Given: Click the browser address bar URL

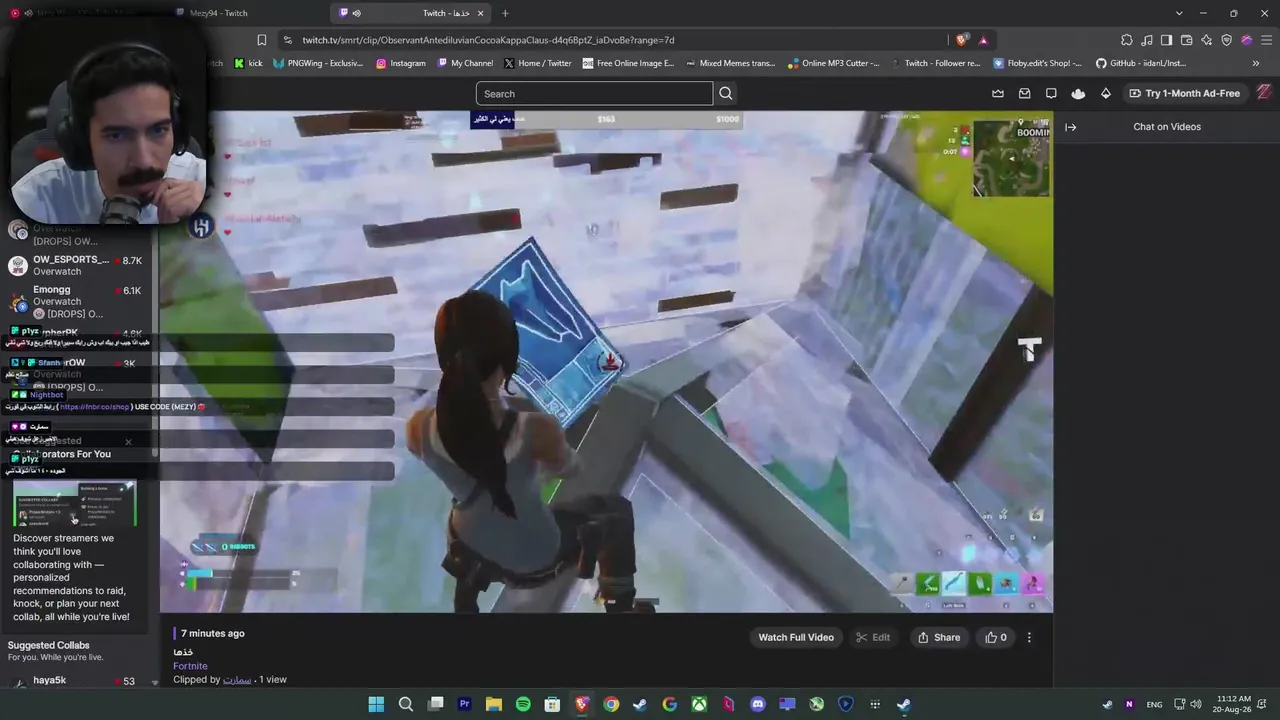Looking at the screenshot, I should 489,40.
